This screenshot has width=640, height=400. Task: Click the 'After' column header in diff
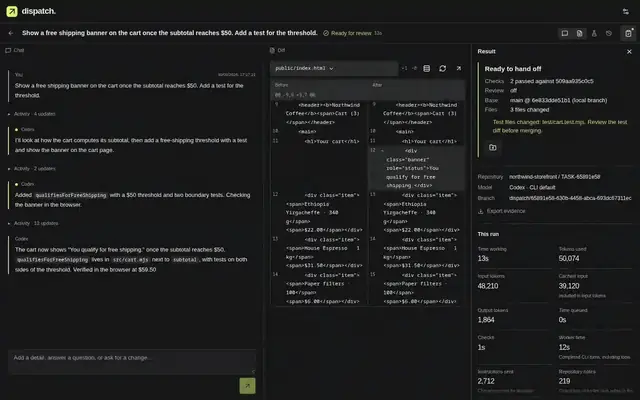tap(377, 85)
